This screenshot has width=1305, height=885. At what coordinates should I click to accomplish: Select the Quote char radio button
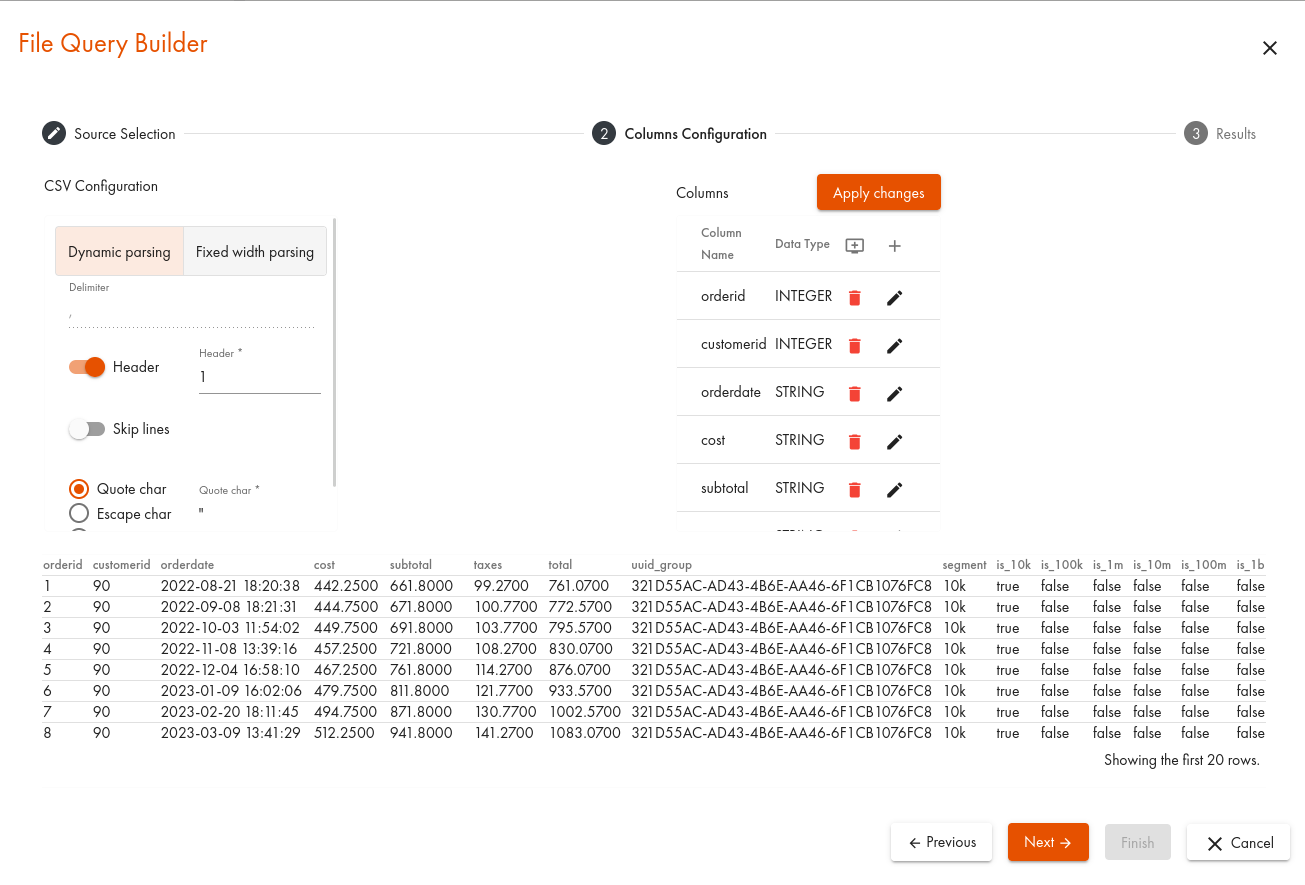[79, 489]
